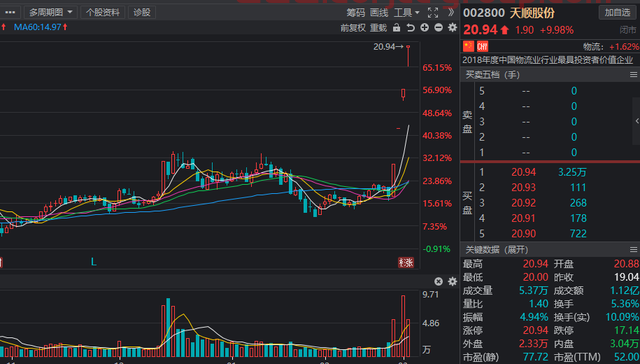Click the ellipsis more button

coord(10,12)
